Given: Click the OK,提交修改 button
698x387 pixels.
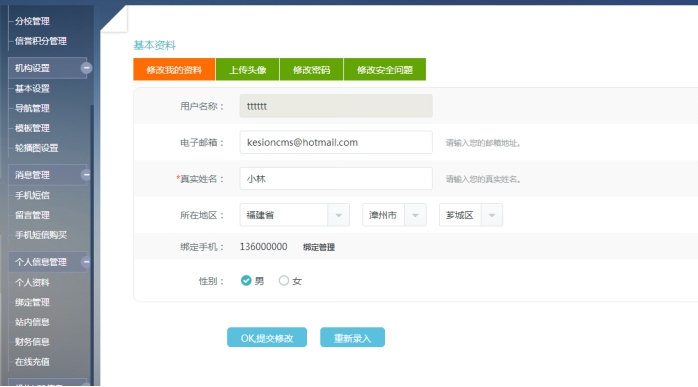Looking at the screenshot, I should [x=267, y=338].
